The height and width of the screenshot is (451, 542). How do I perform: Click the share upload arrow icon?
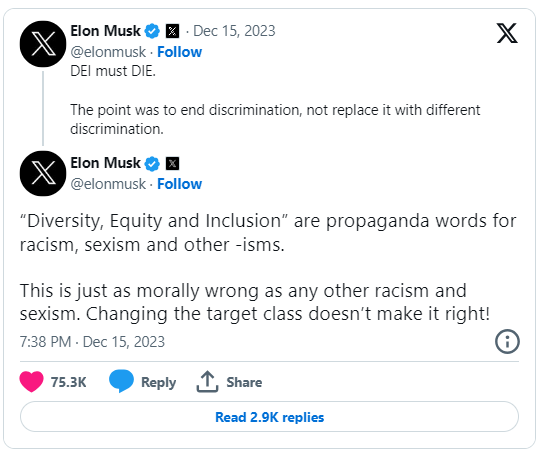coord(207,382)
